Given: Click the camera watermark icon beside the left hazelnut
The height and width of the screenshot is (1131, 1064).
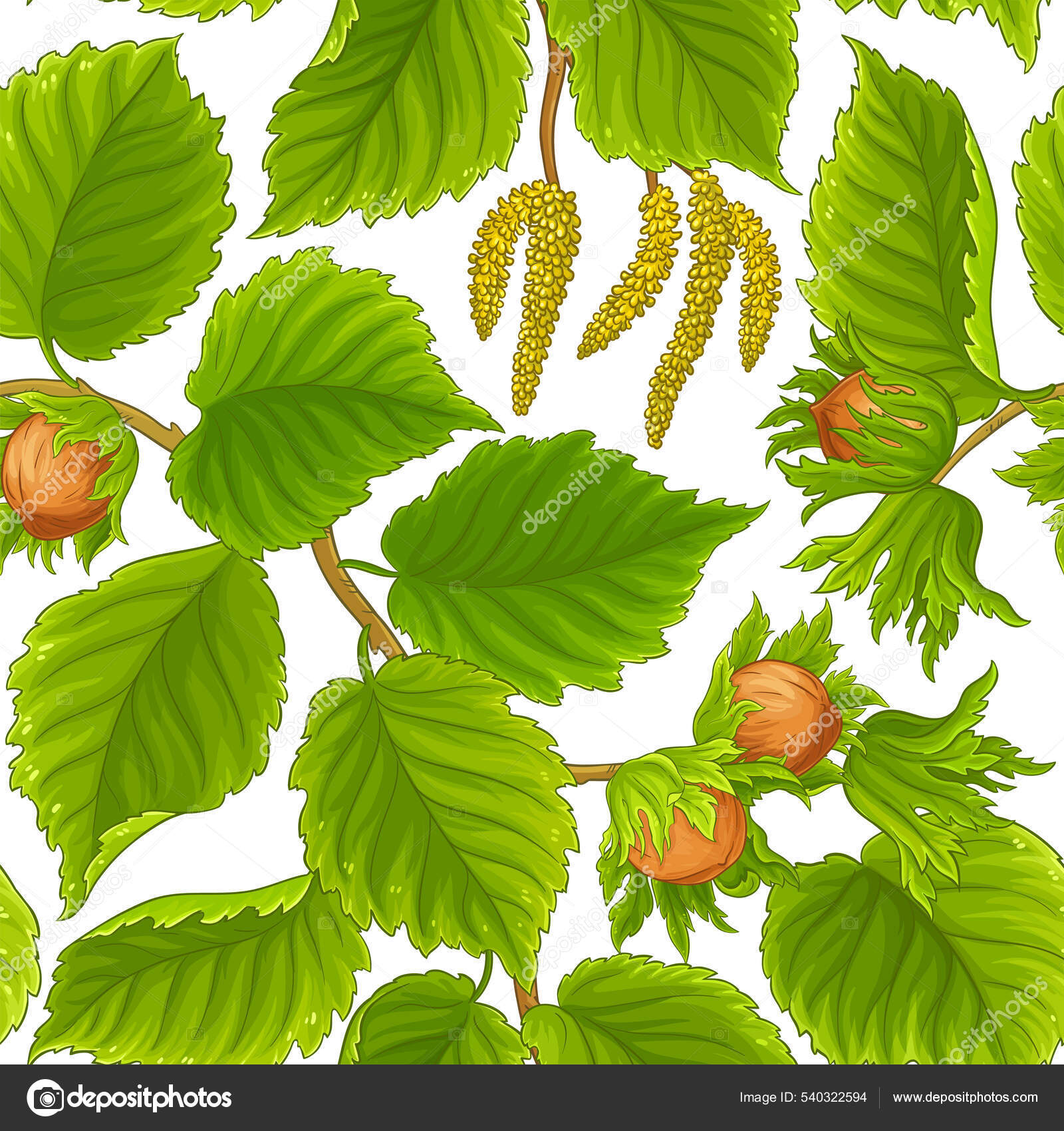Looking at the screenshot, I should (195, 363).
